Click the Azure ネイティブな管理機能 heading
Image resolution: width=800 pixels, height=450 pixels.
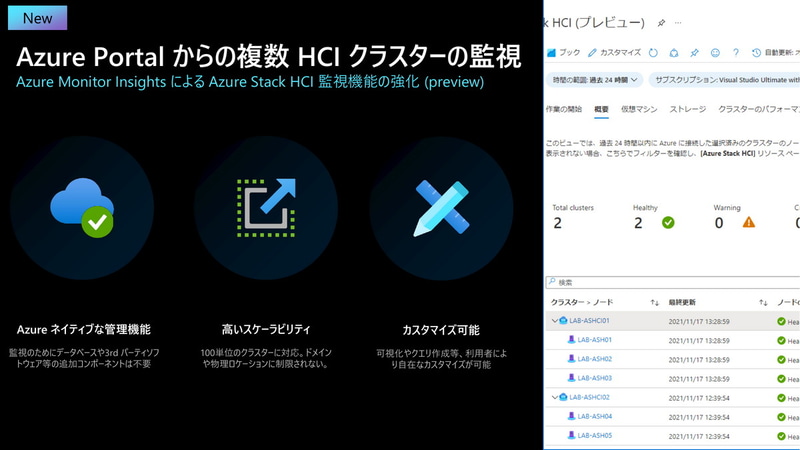click(x=84, y=330)
